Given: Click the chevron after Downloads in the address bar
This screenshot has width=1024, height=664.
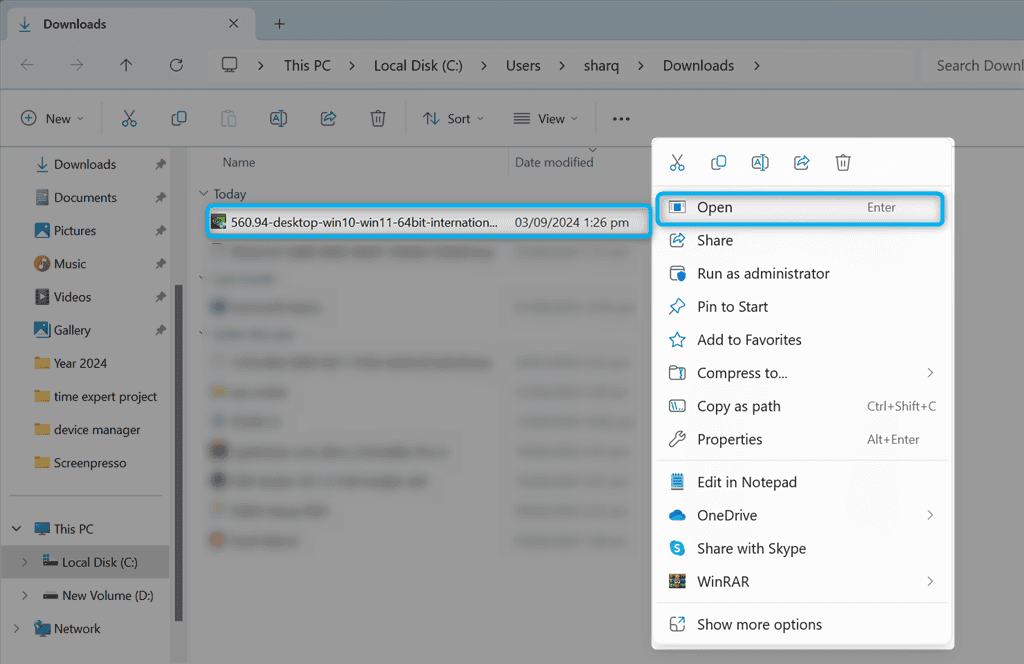Looking at the screenshot, I should 756,66.
